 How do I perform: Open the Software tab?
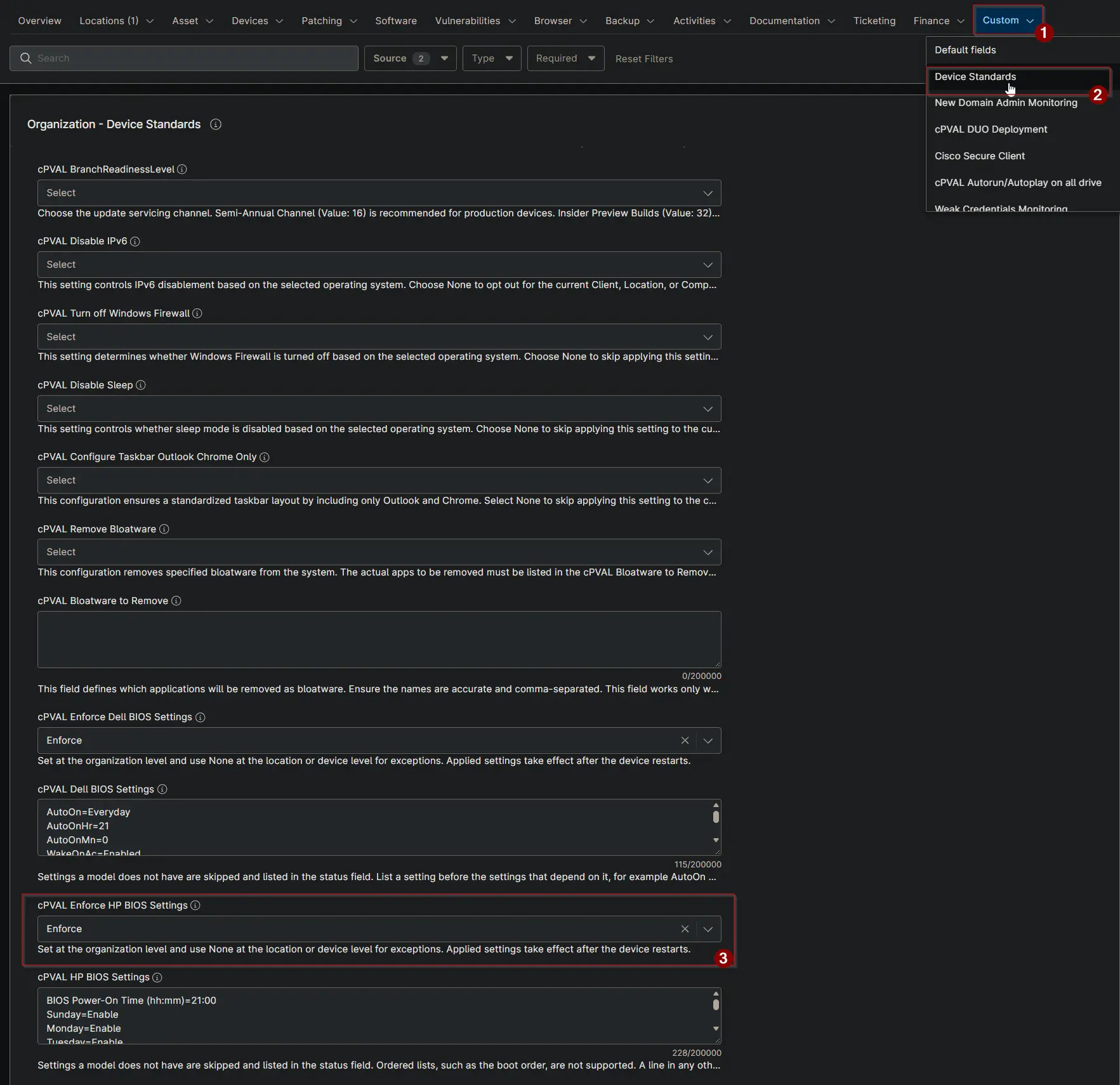tap(396, 21)
